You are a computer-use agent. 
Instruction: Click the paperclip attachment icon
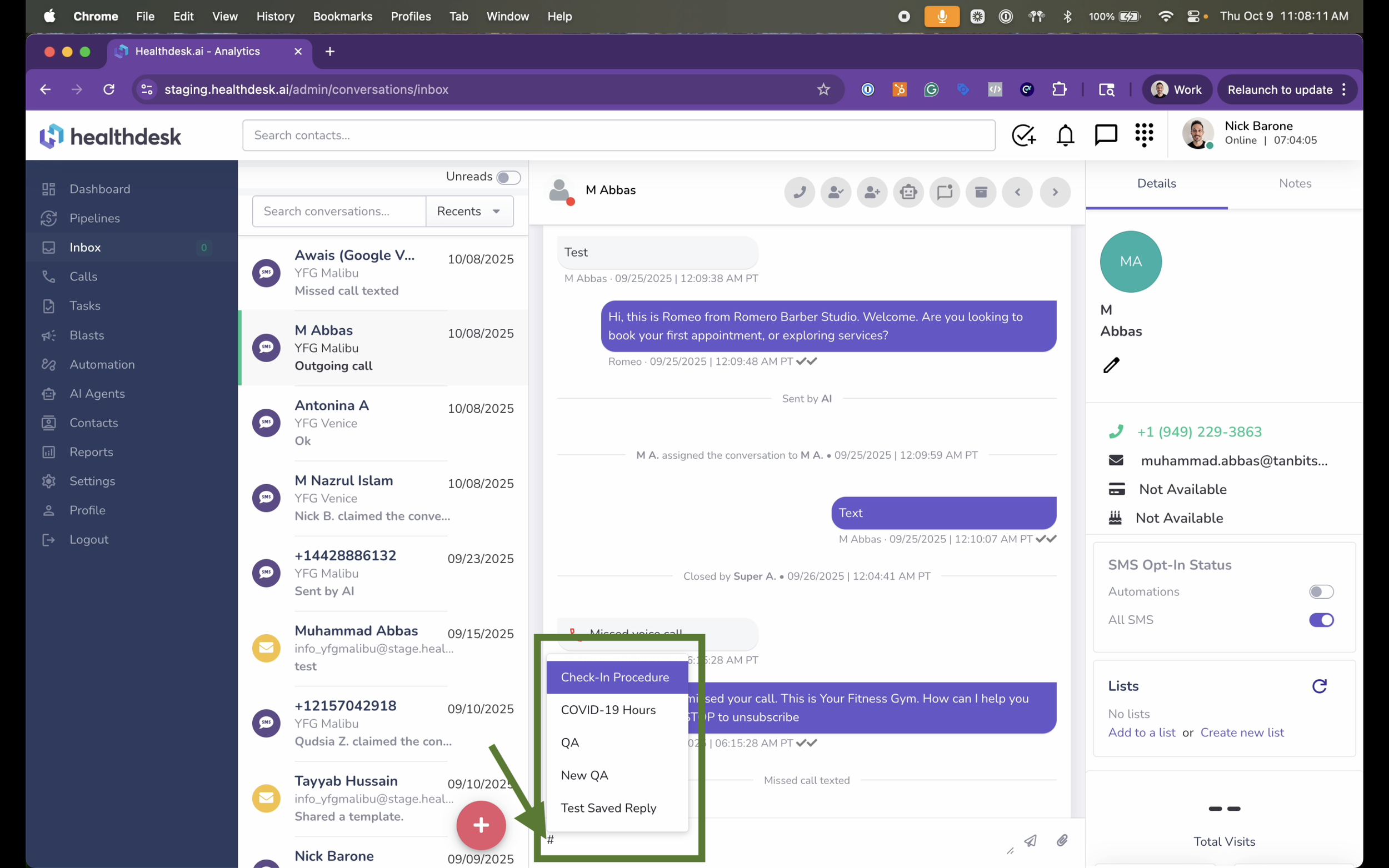[x=1062, y=840]
